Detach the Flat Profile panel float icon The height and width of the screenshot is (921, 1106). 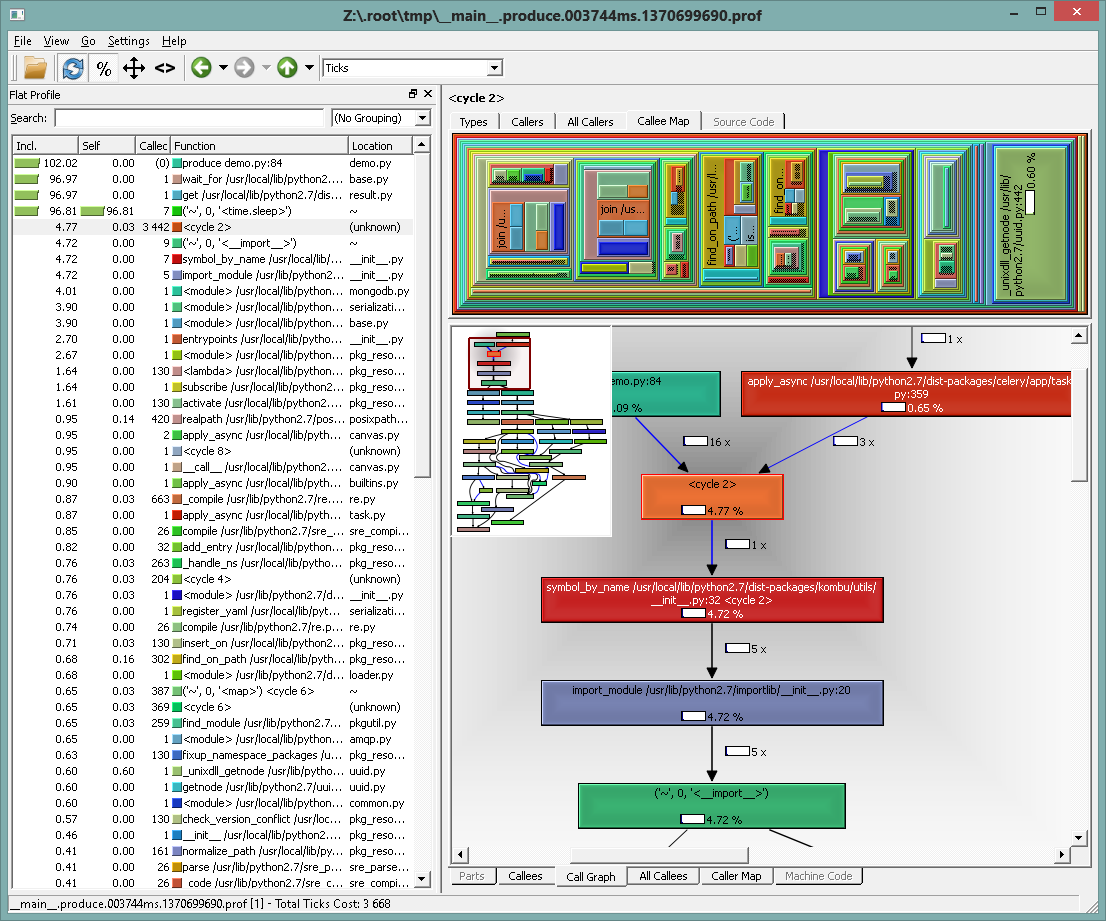(x=413, y=94)
